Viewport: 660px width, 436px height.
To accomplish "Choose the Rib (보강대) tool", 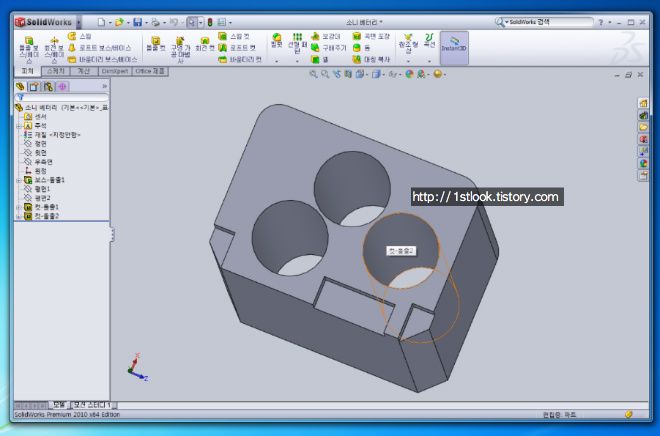I will 326,36.
